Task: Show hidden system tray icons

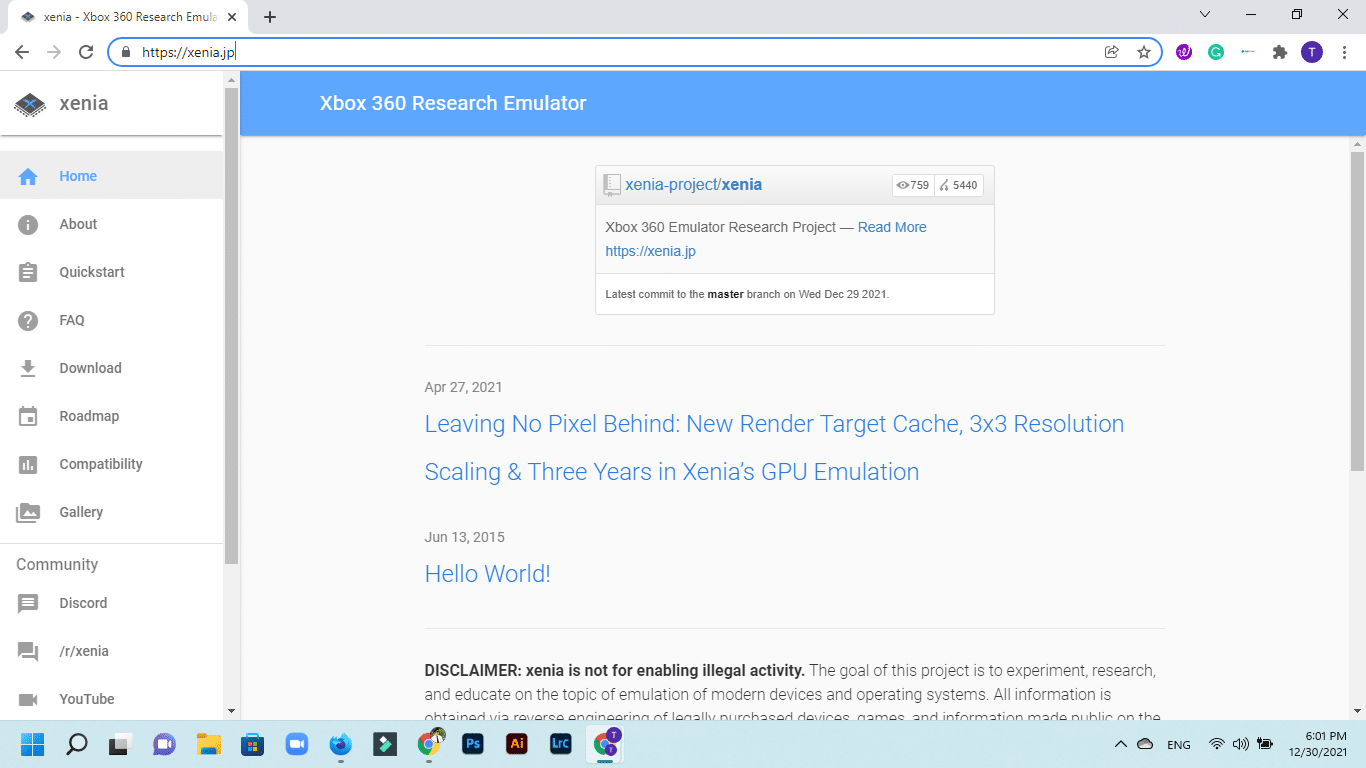Action: (x=1120, y=744)
